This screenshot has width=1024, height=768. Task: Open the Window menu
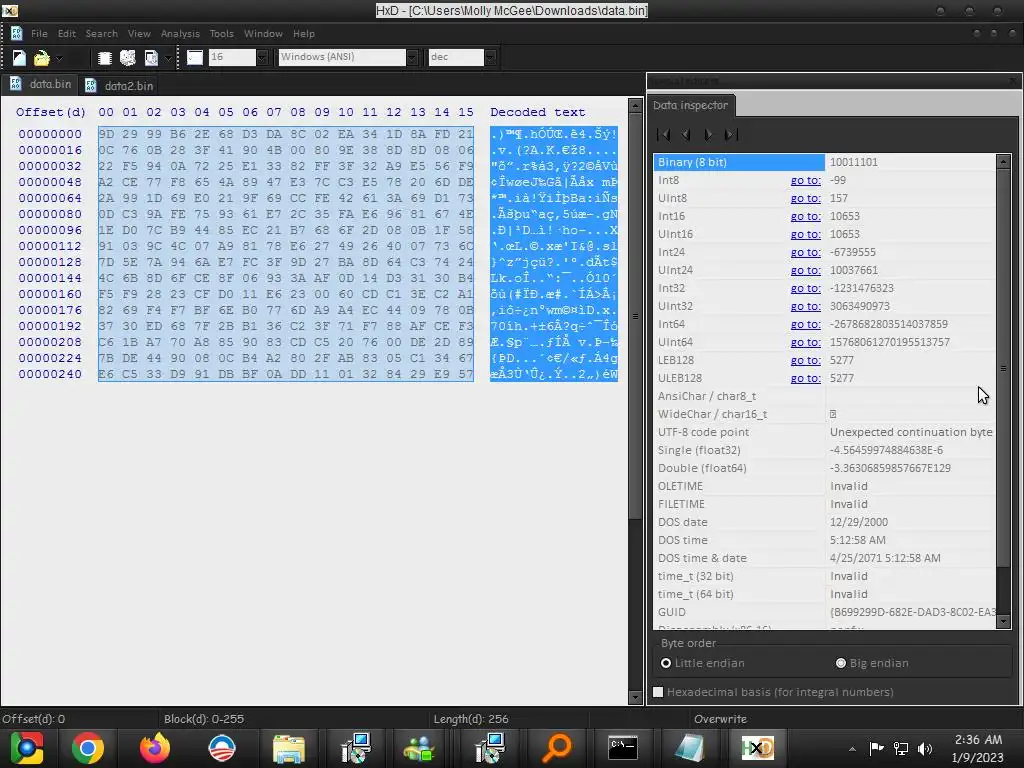[263, 33]
